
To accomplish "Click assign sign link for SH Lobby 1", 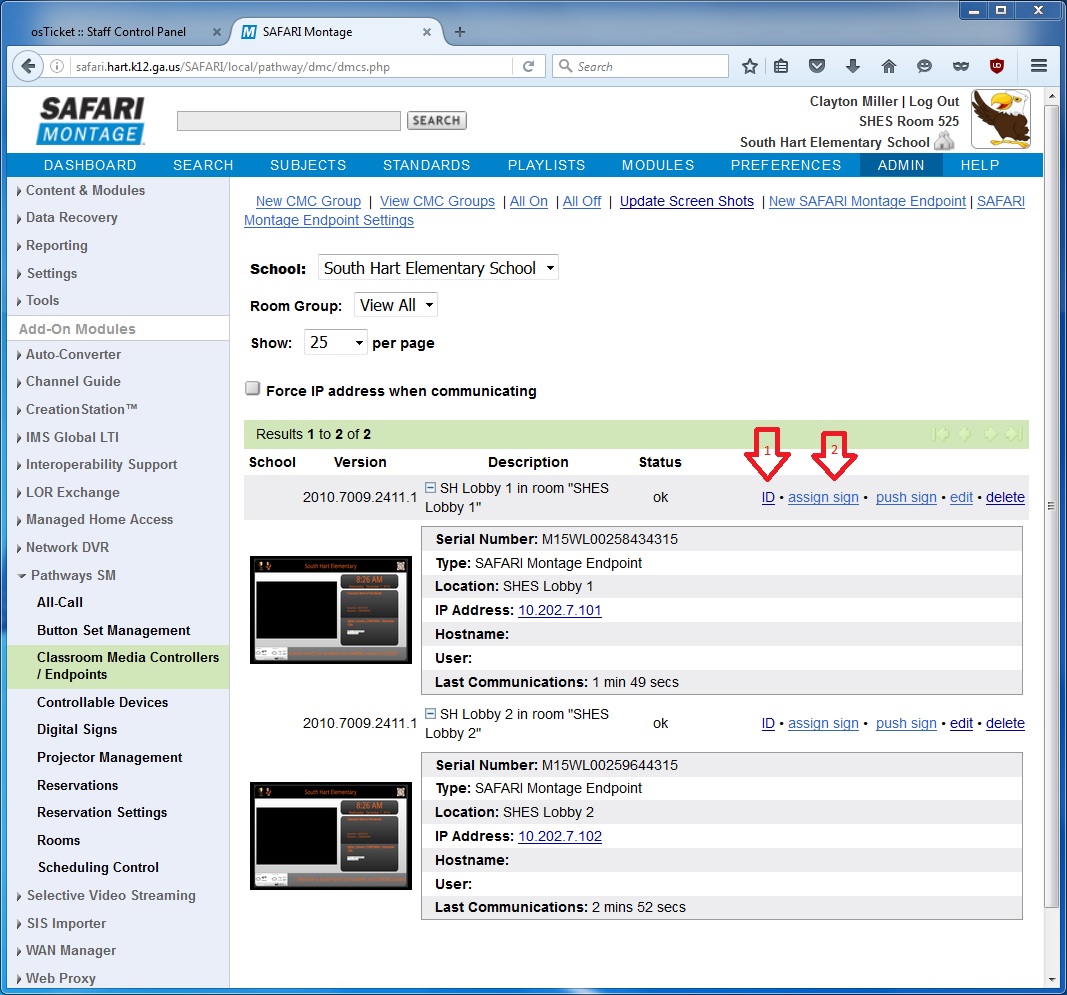I will pos(823,497).
